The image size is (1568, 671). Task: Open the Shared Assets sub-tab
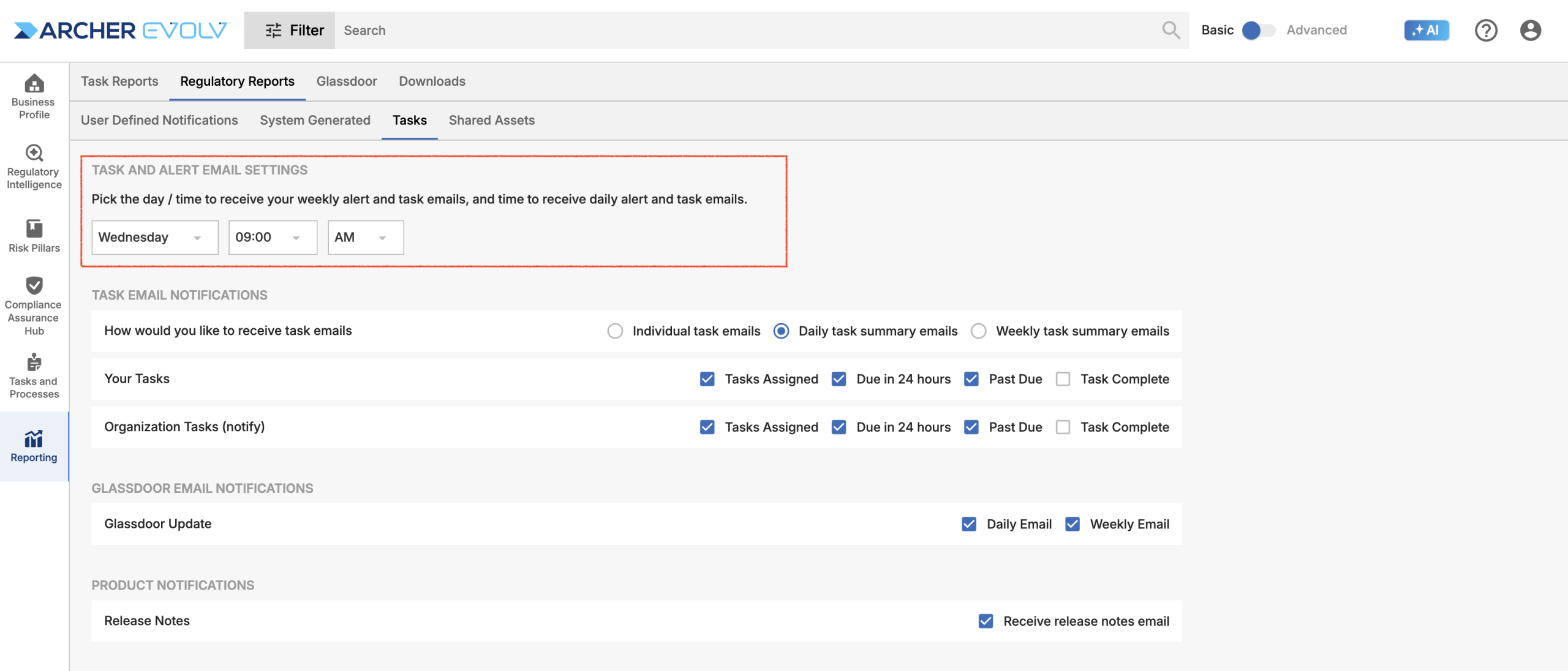(x=491, y=121)
